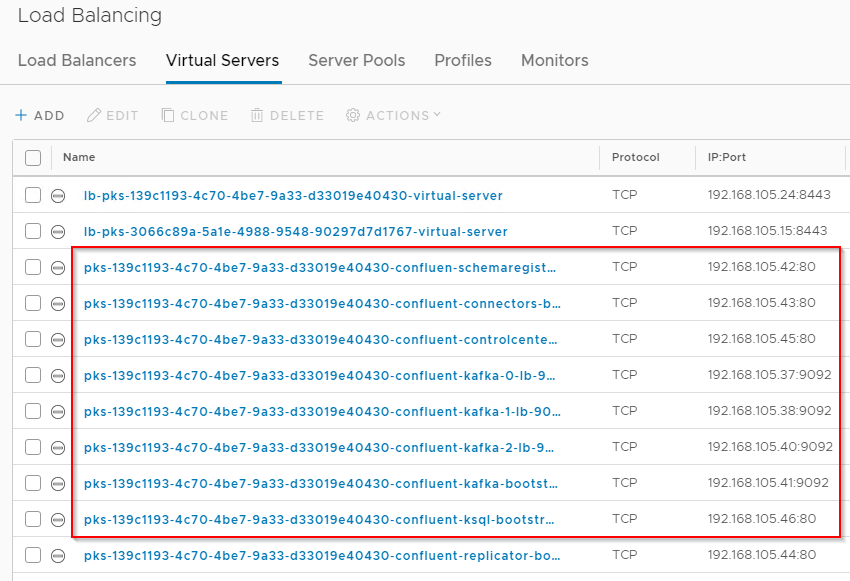
Task: Click IP value 192.168.105.24:8443
Action: [x=769, y=195]
